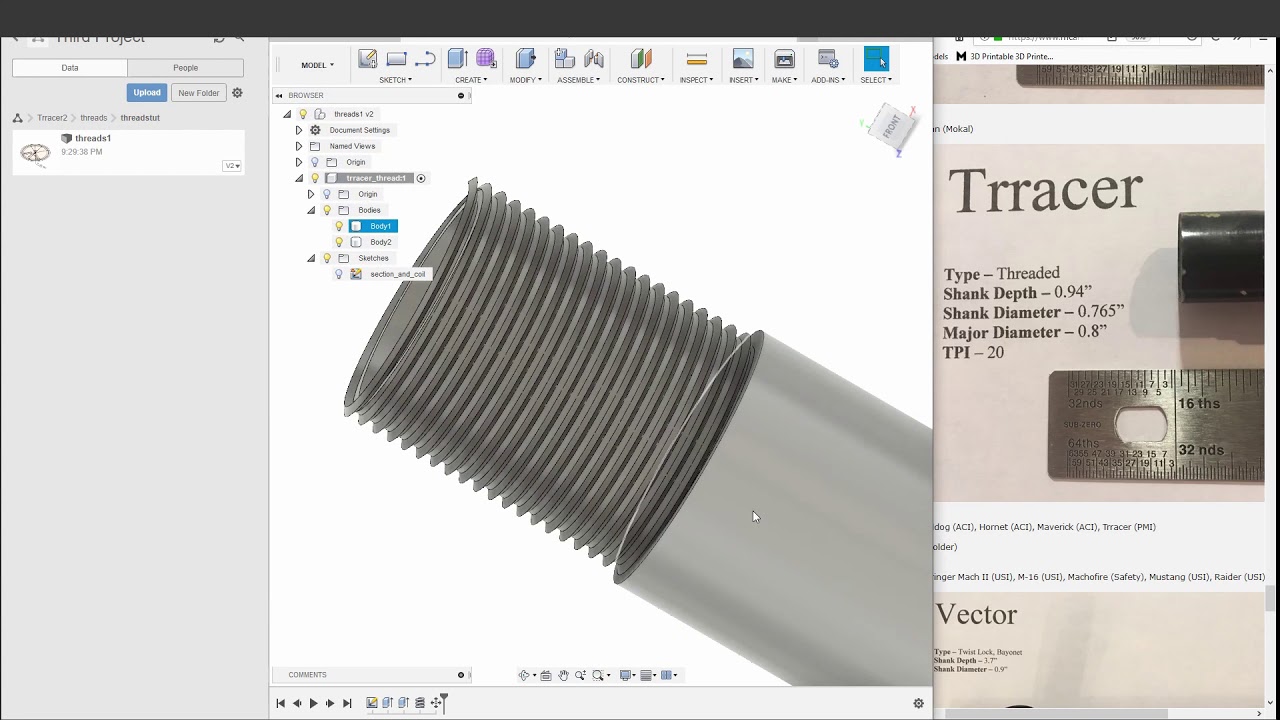Hide the Bodies folder
Image resolution: width=1280 pixels, height=720 pixels.
click(x=327, y=210)
